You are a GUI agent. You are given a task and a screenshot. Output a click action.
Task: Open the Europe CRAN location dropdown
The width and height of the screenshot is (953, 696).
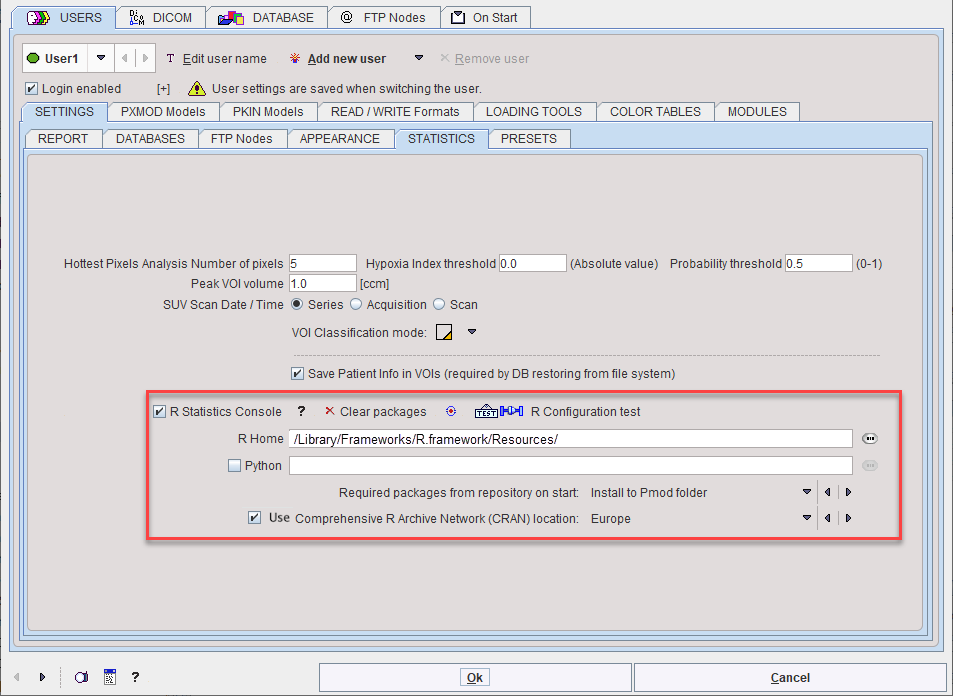[807, 519]
